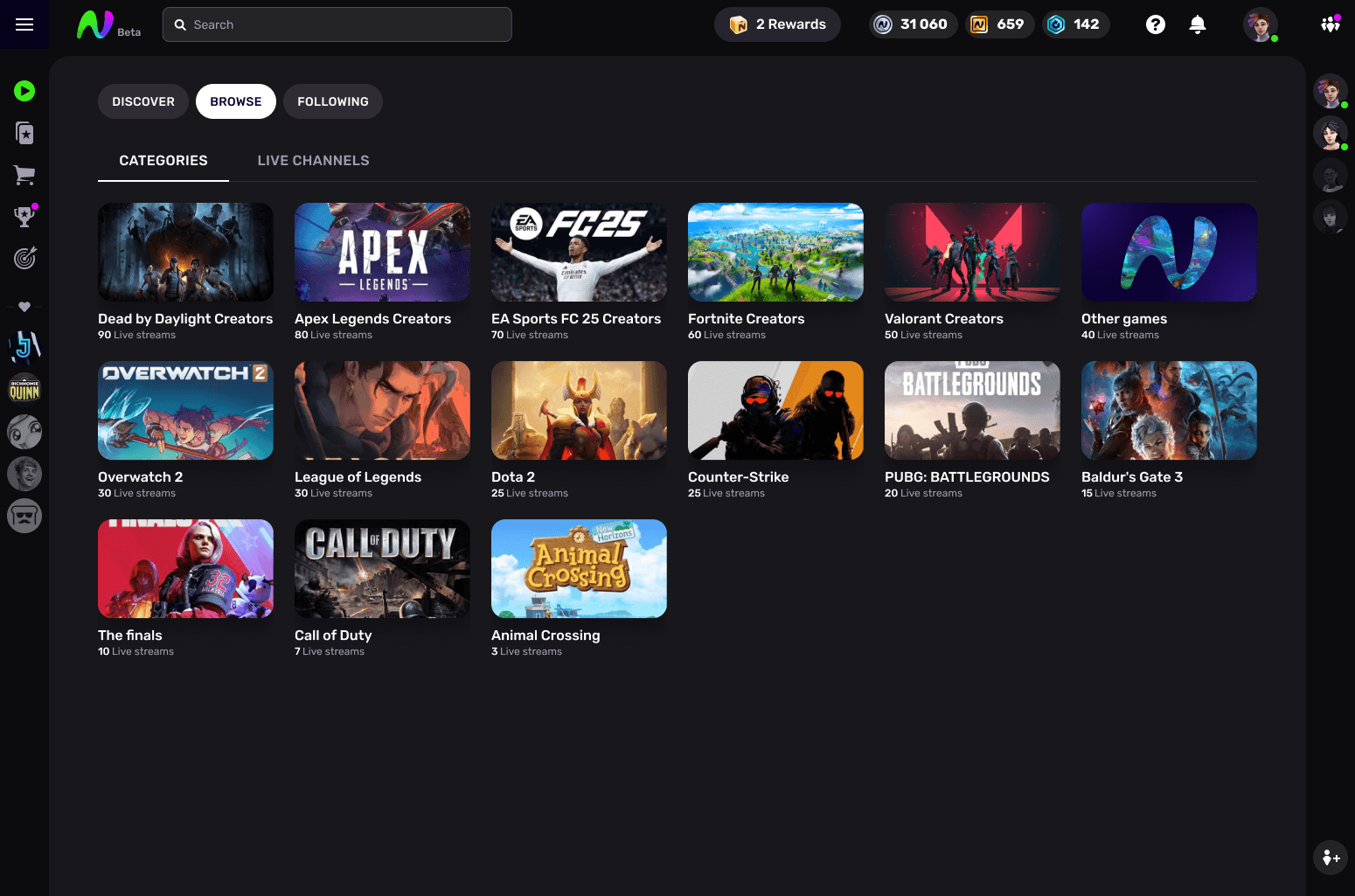Open fourth offline friend avatar
The width and height of the screenshot is (1355, 896).
1331,217
